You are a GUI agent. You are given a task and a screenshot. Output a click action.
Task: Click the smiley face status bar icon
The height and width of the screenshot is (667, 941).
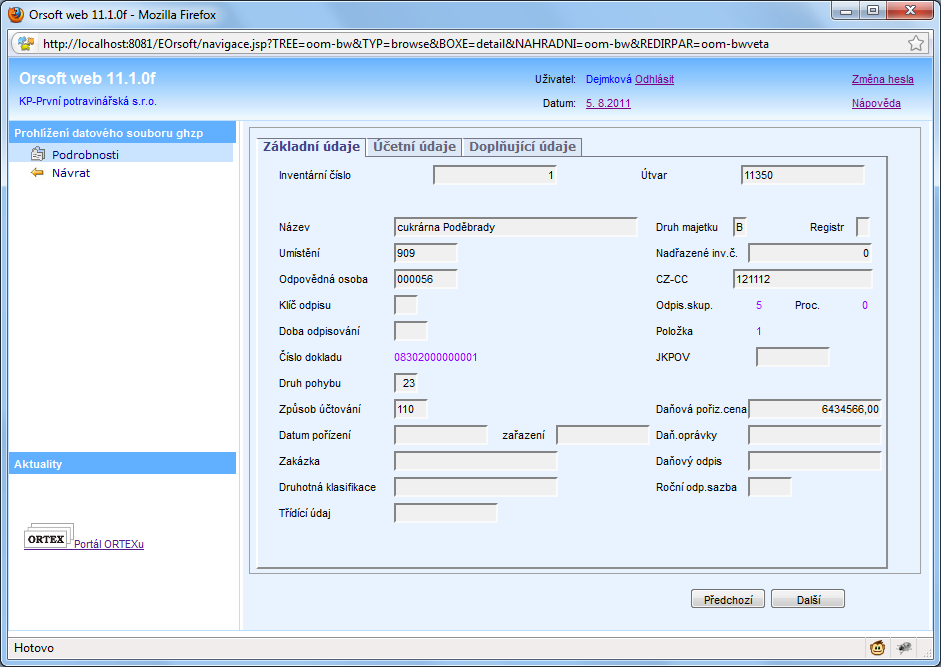pyautogui.click(x=877, y=648)
